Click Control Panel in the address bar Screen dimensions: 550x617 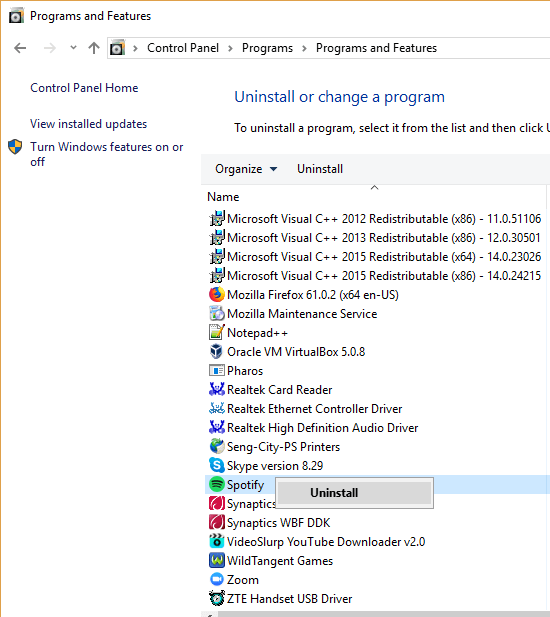point(183,48)
